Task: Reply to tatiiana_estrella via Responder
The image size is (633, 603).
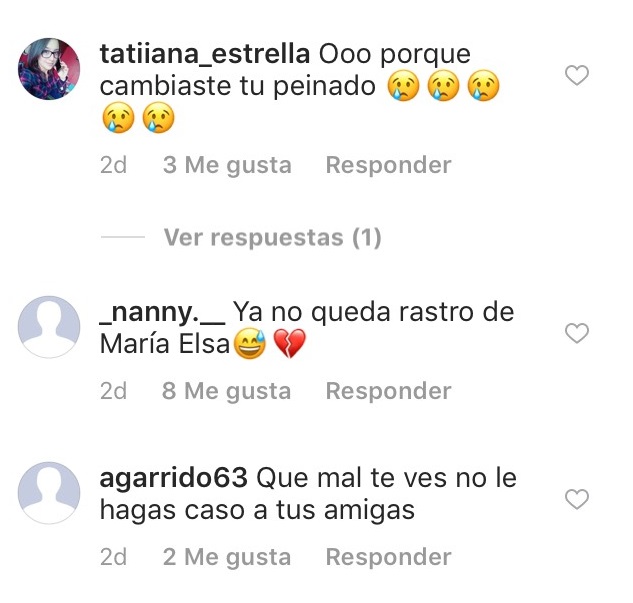Action: 388,165
